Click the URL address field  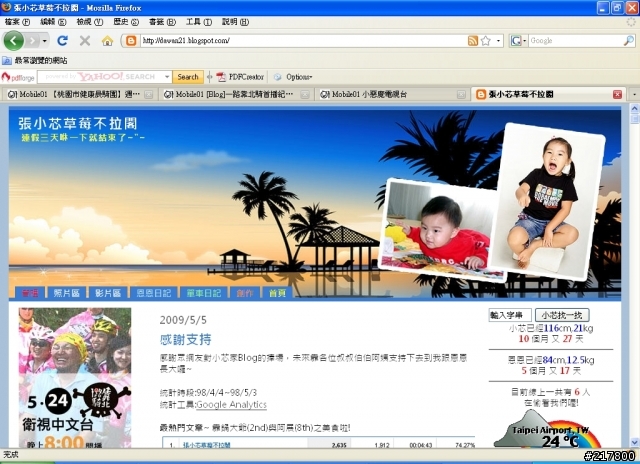(x=303, y=40)
